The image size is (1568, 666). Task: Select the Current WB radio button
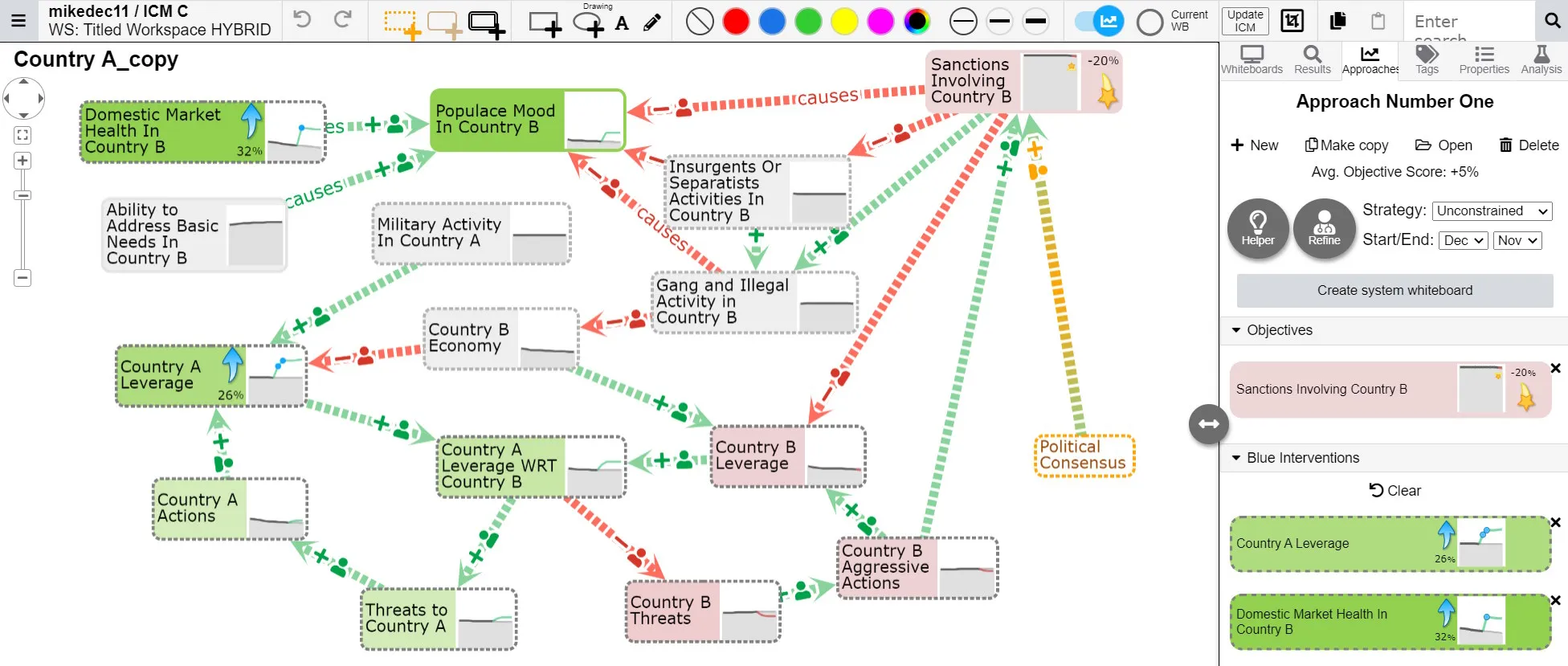pyautogui.click(x=1149, y=22)
